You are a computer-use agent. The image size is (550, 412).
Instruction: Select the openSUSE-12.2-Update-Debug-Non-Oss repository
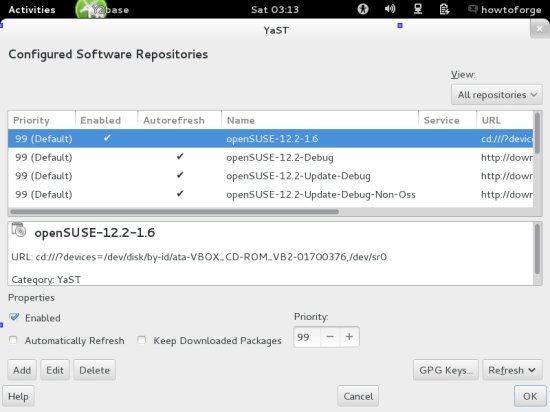[x=270, y=194]
